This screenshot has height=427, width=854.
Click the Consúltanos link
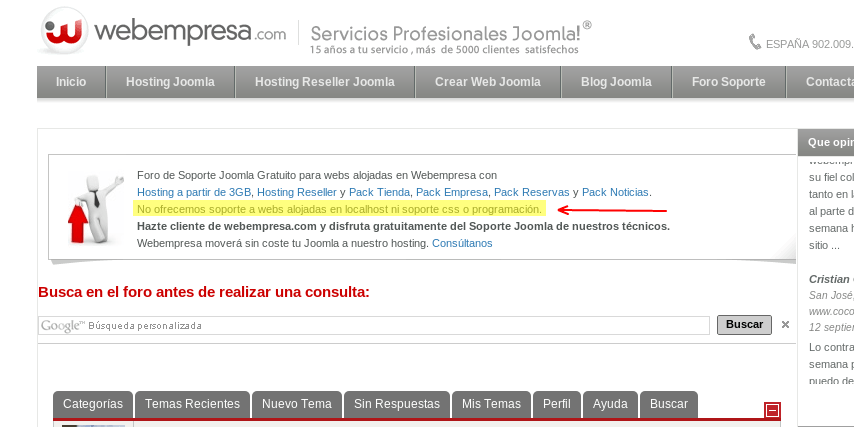[462, 243]
